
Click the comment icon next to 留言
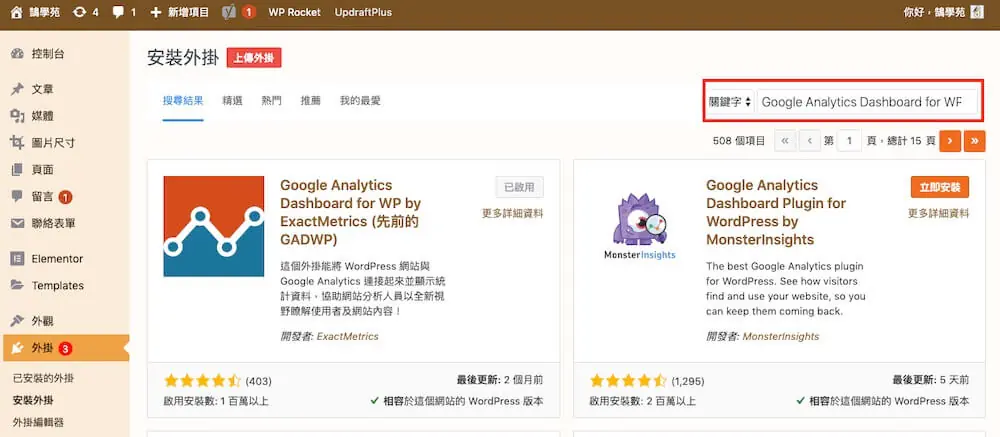[17, 196]
